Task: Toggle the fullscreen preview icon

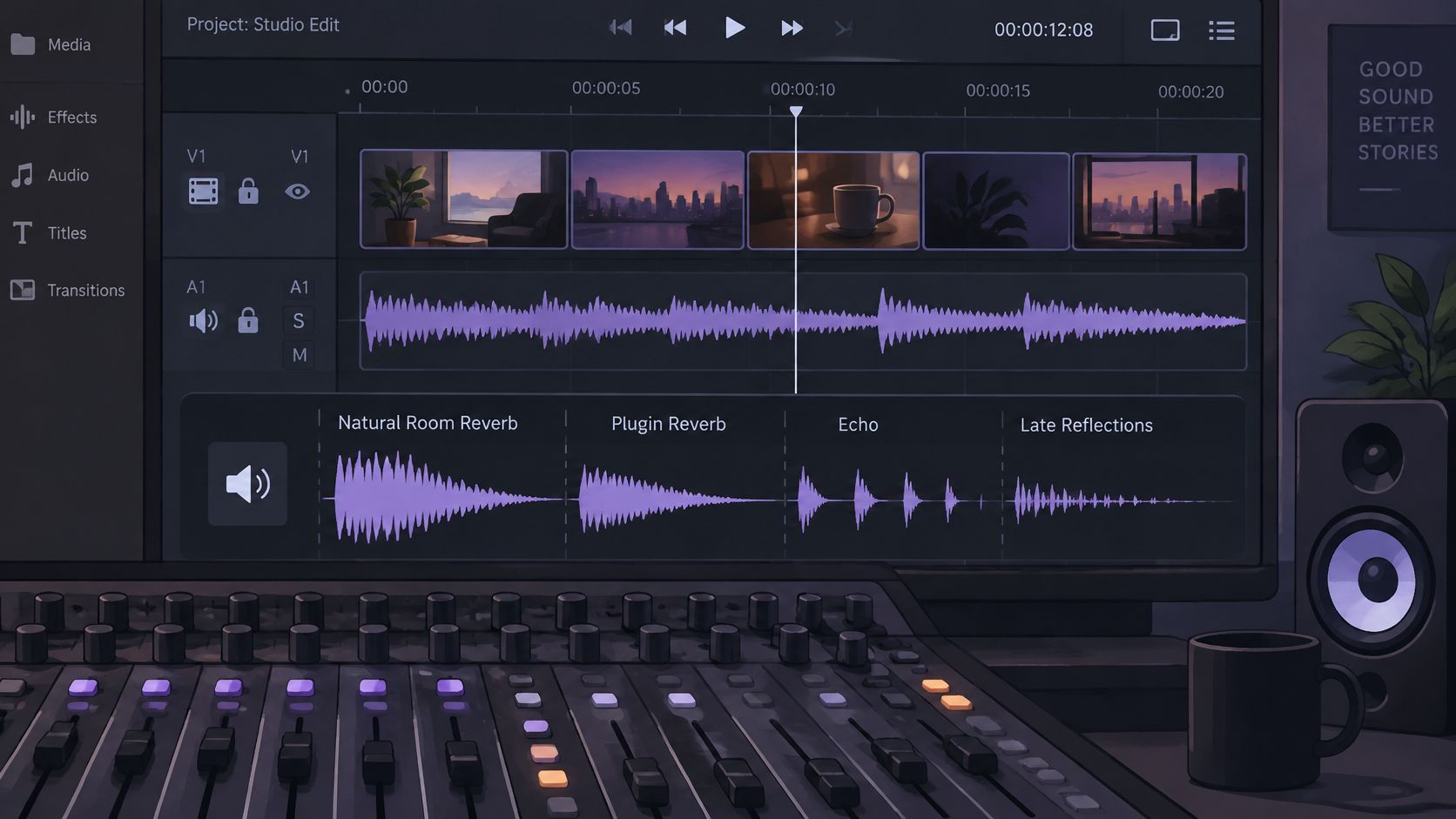Action: [1165, 30]
